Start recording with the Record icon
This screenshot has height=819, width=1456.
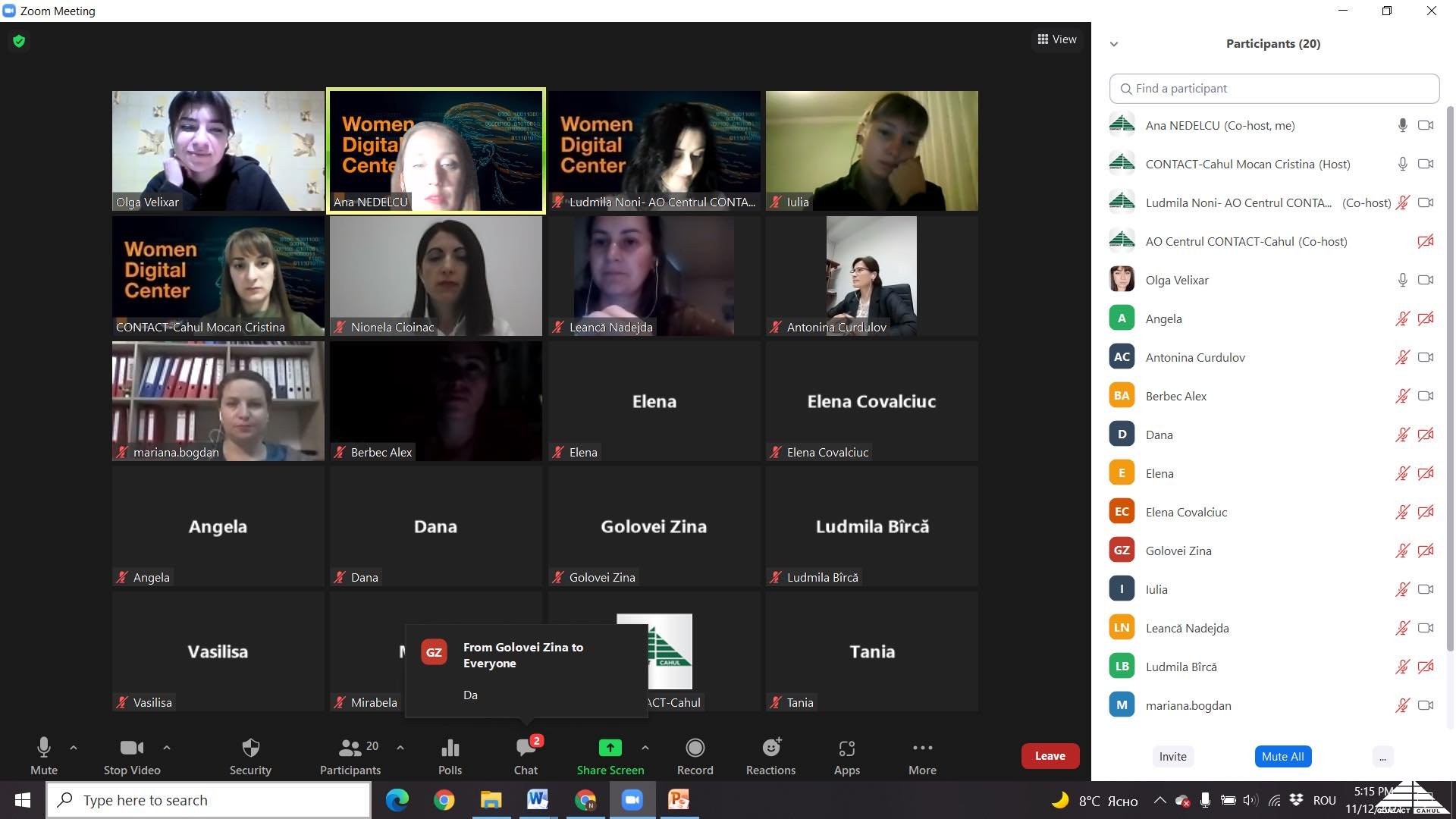pos(695,748)
